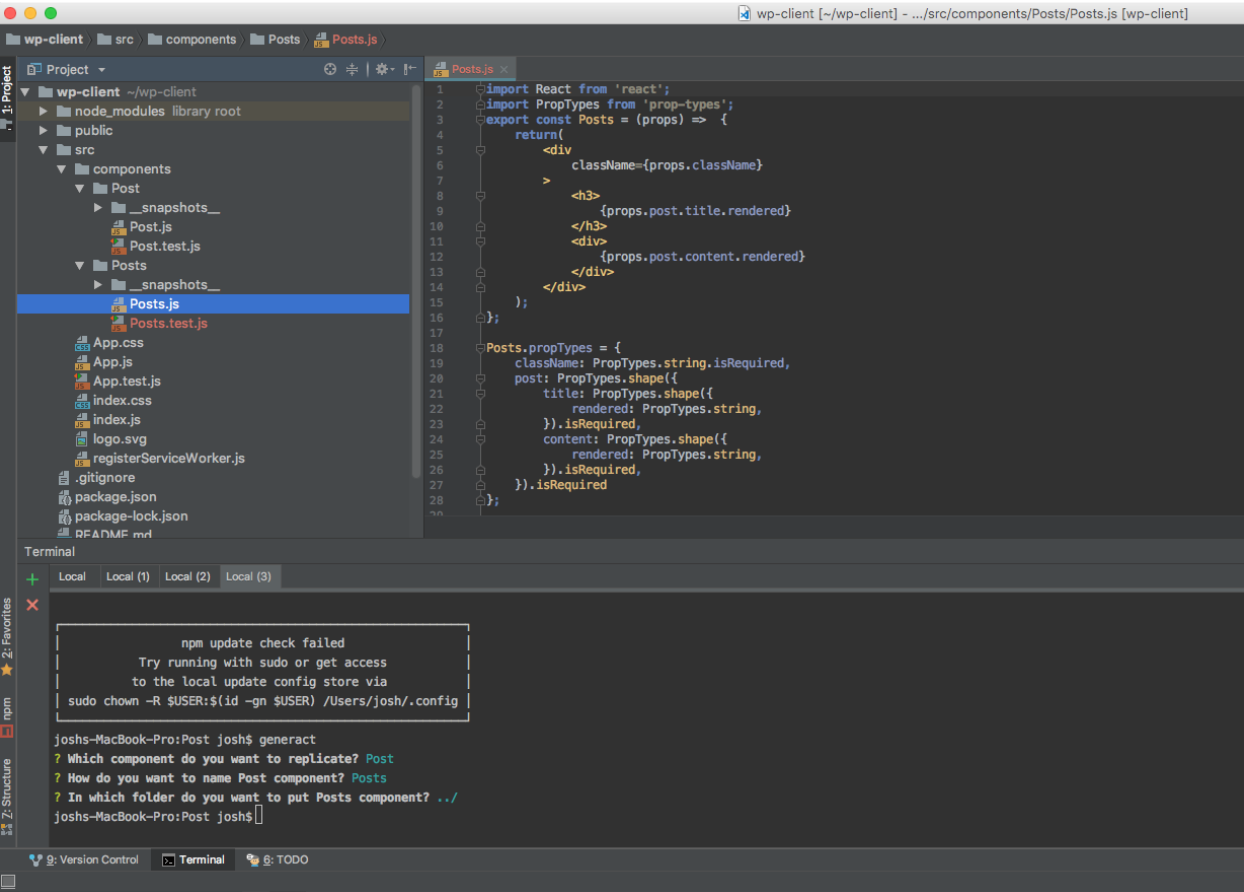
Task: Expand the node_modules folder
Action: point(44,111)
